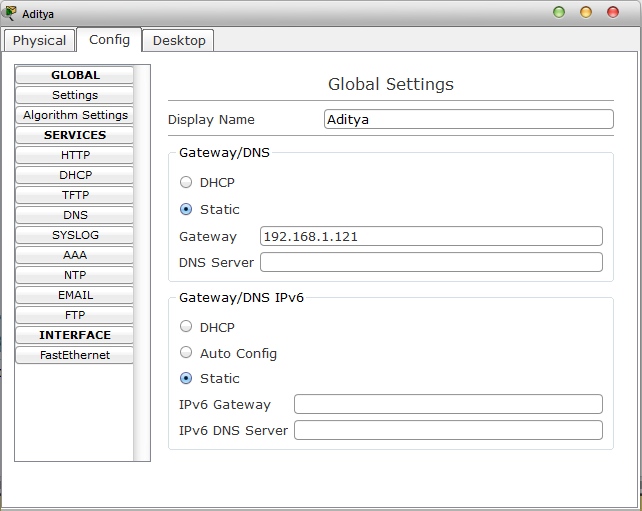Click the Display Name input field
The height and width of the screenshot is (511, 642).
point(469,119)
